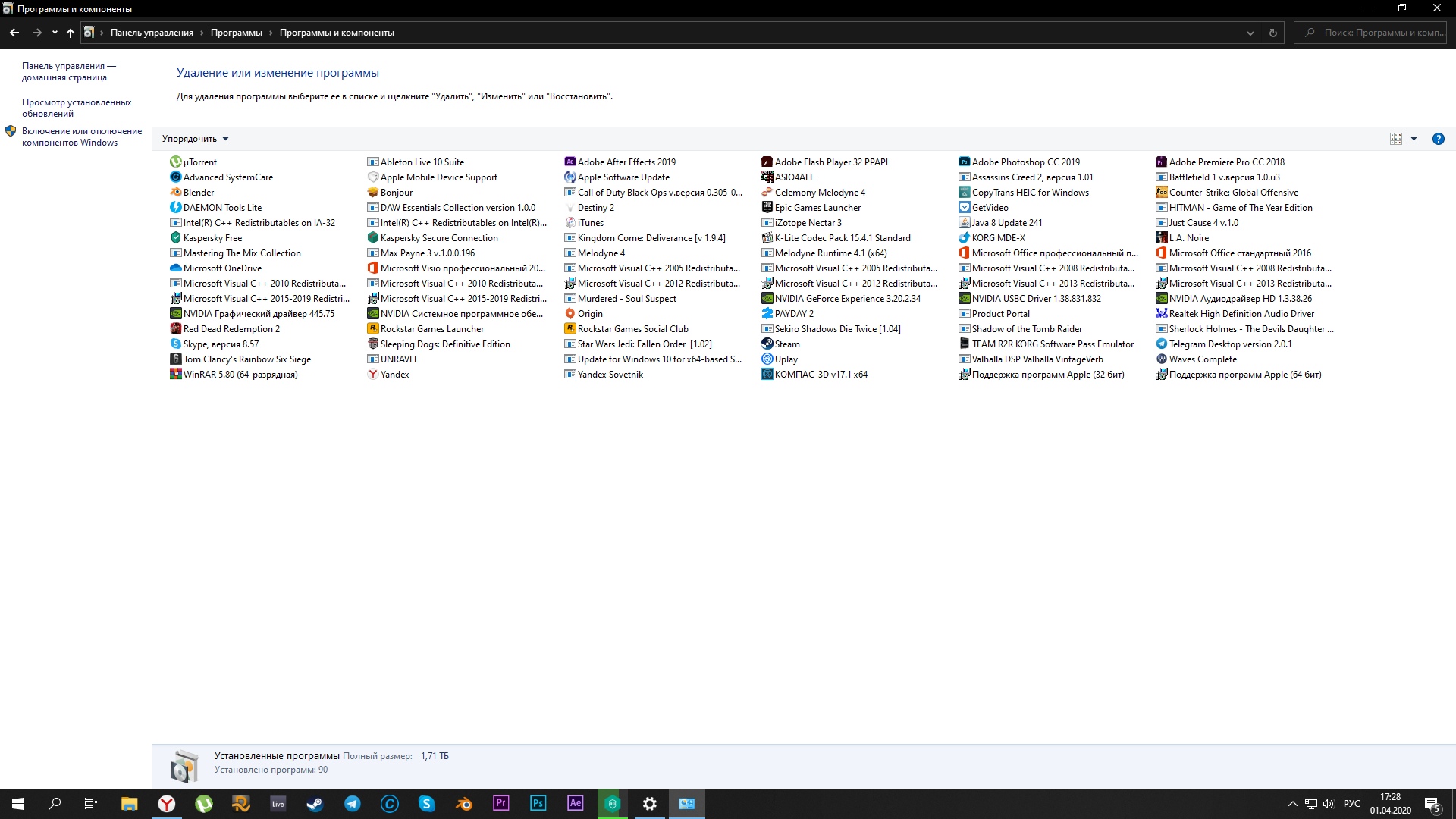
Task: Select Kingdom Come: Deliverance entry
Action: (645, 238)
